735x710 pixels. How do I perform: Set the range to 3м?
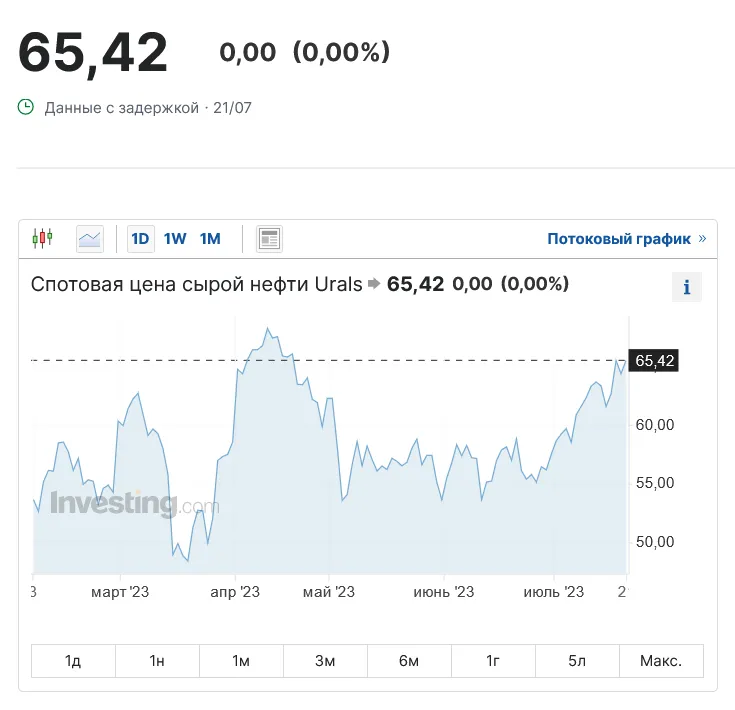(325, 661)
